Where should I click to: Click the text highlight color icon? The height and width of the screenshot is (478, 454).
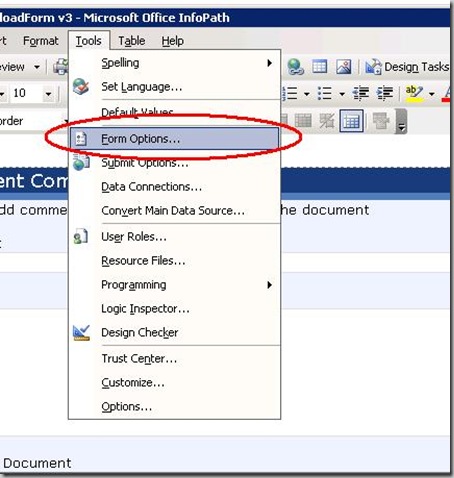click(x=414, y=94)
